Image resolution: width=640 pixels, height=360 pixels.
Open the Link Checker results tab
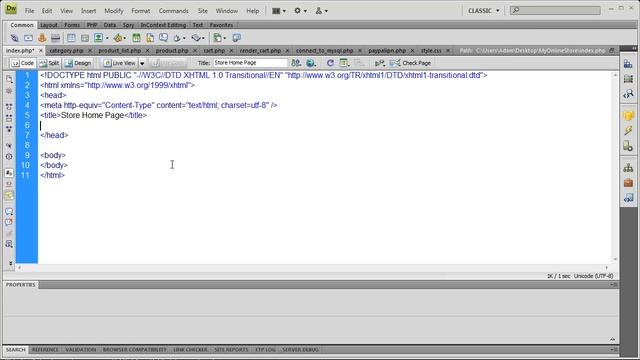point(190,350)
